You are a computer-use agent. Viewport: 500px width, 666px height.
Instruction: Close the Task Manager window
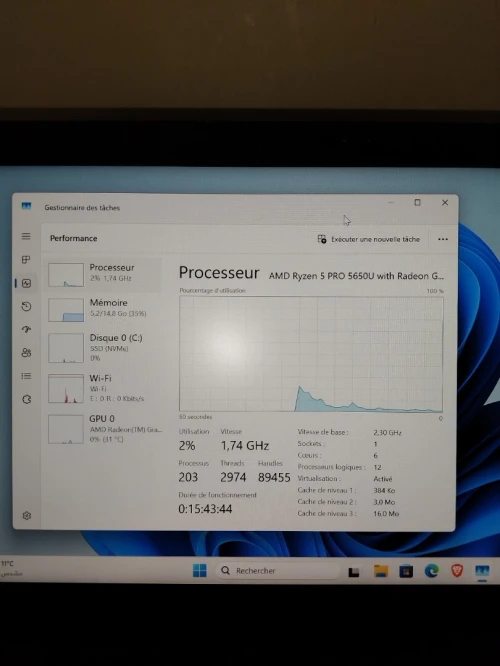coord(445,203)
